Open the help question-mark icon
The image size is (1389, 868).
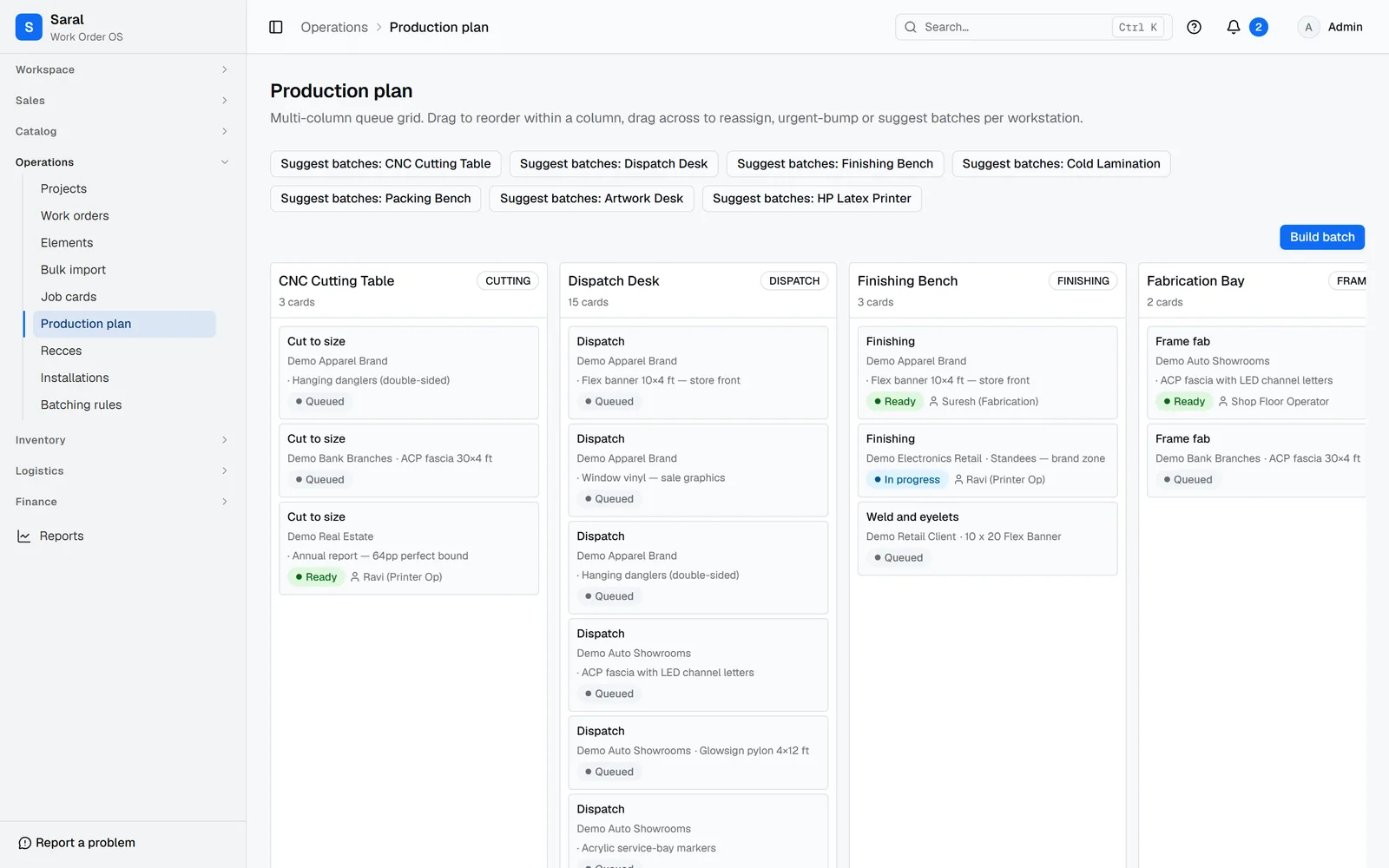(1194, 27)
